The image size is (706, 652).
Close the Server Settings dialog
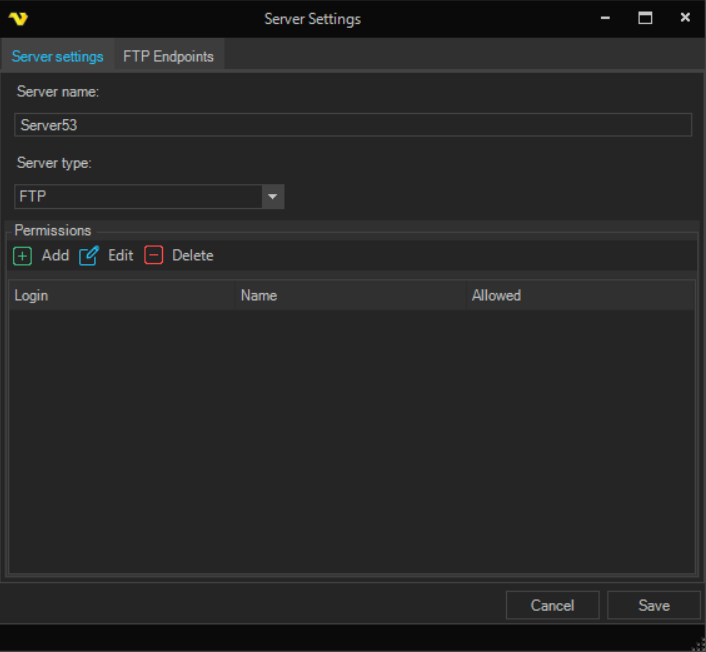685,18
